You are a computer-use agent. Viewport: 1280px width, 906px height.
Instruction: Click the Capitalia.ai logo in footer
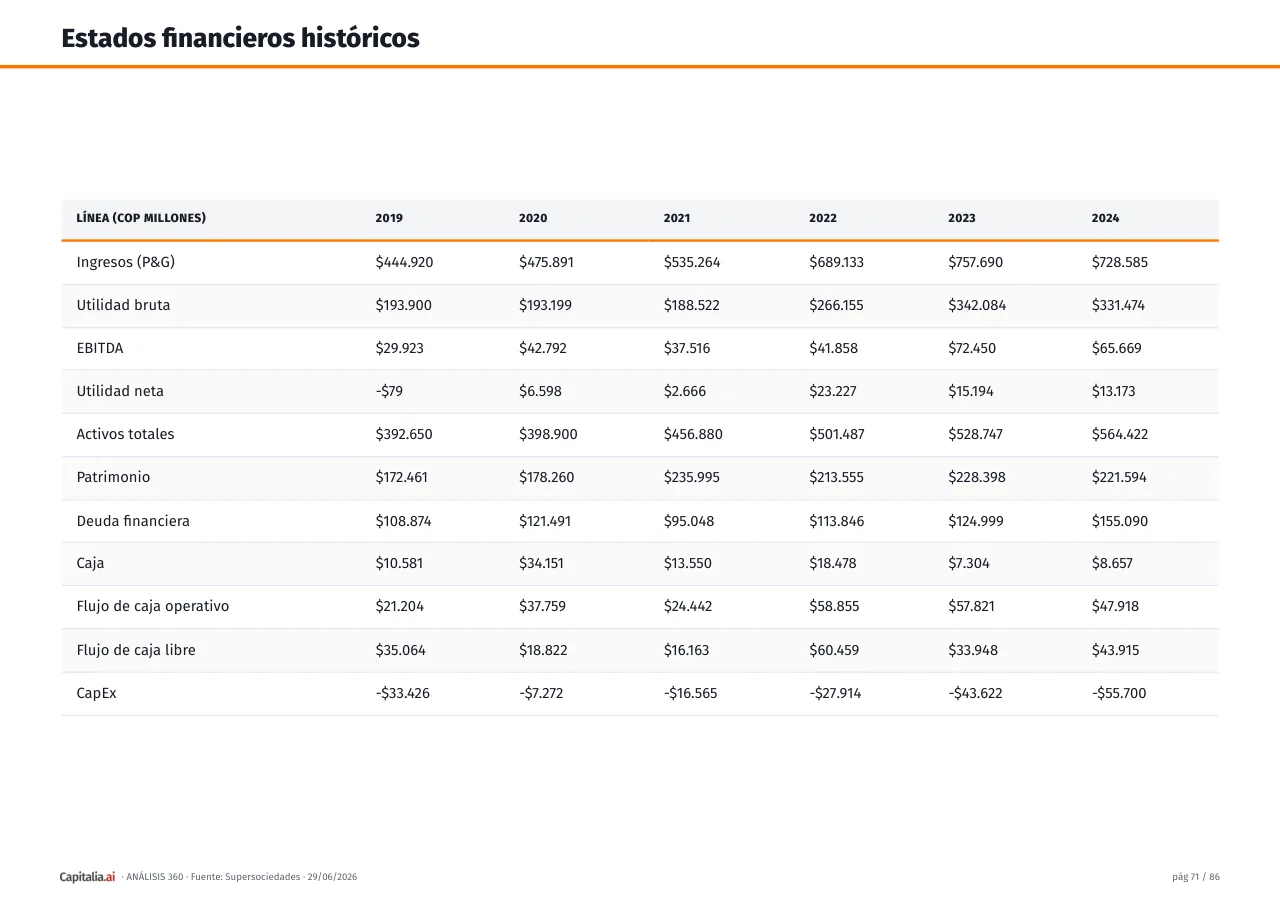[x=88, y=877]
